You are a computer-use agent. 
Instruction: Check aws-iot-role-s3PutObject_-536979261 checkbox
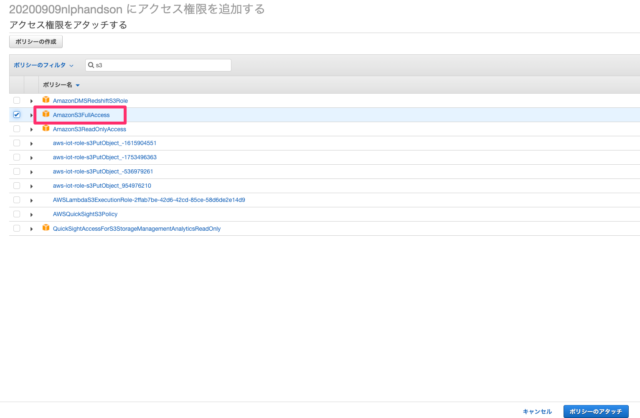click(x=16, y=171)
